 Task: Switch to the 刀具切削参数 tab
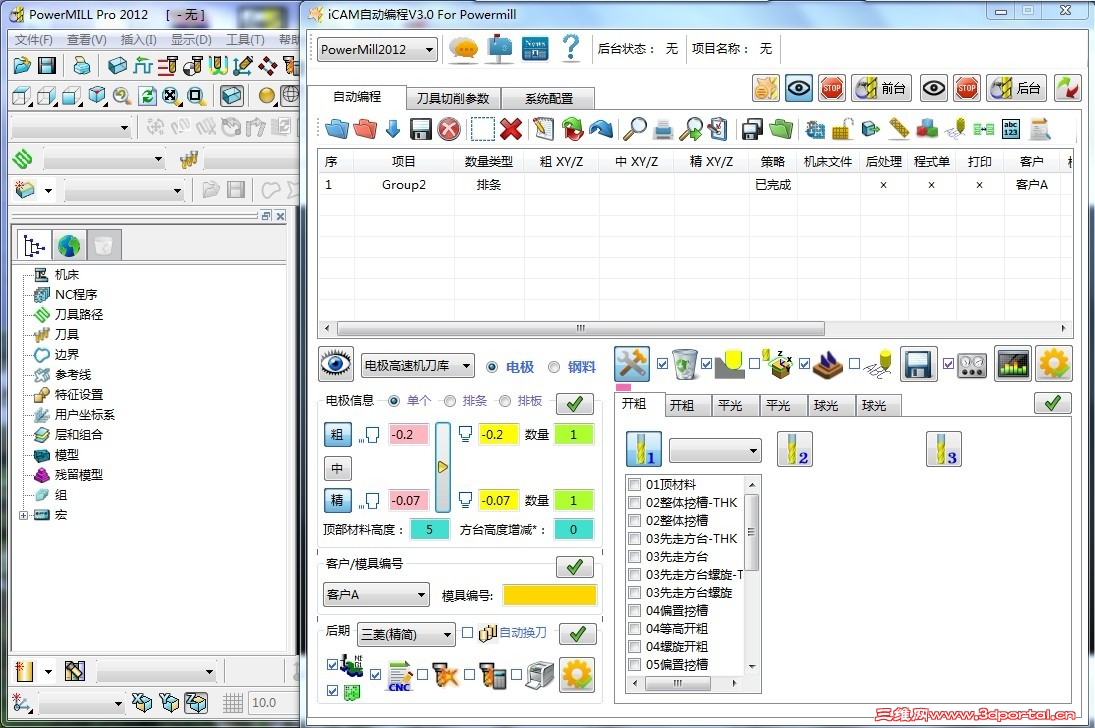pos(453,99)
